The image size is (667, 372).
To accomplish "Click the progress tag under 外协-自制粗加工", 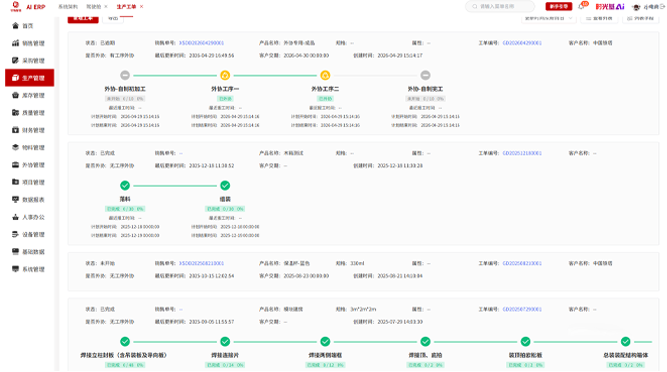I will [125, 99].
